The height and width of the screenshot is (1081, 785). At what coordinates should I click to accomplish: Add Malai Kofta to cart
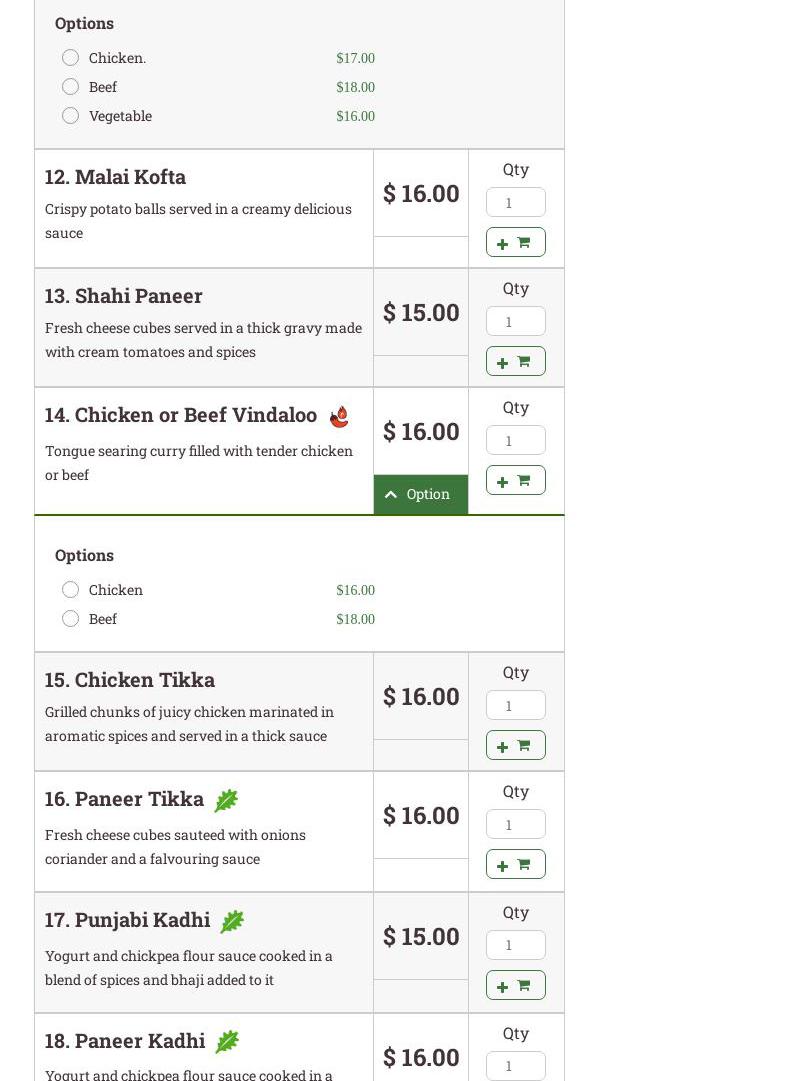[x=515, y=242]
